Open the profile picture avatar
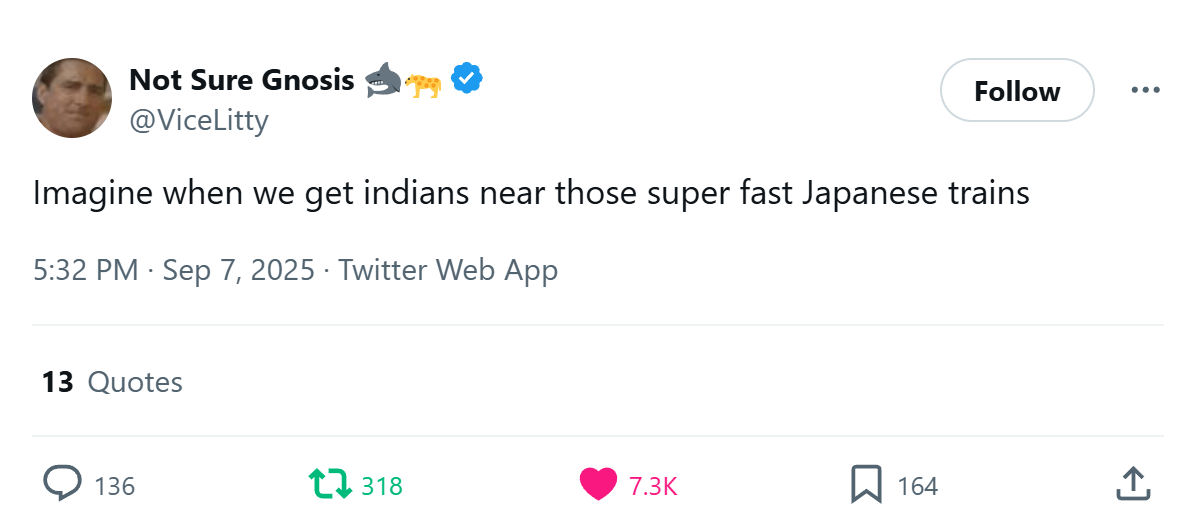The width and height of the screenshot is (1196, 529). pyautogui.click(x=71, y=97)
